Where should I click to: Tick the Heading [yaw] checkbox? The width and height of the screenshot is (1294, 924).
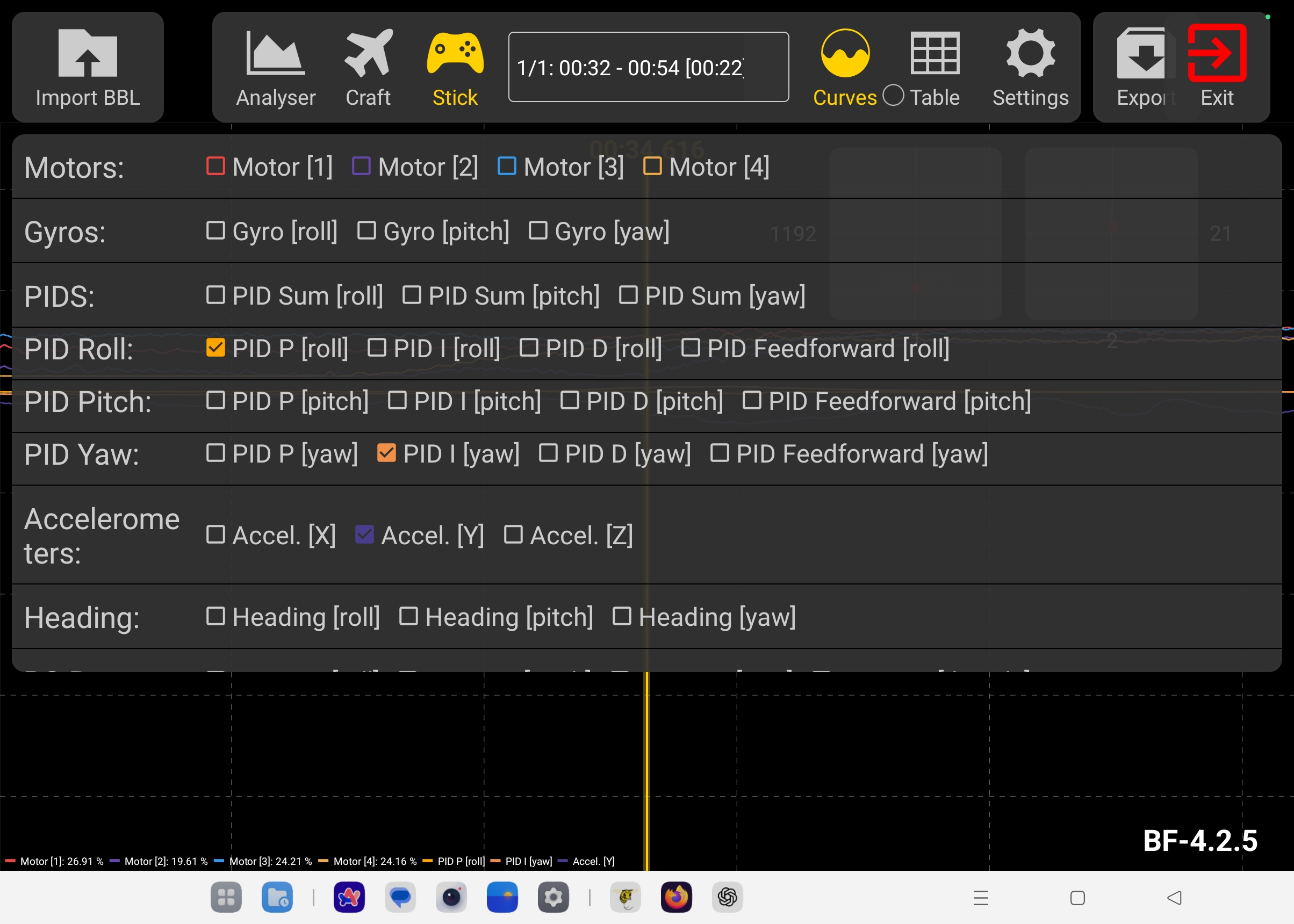(x=621, y=616)
